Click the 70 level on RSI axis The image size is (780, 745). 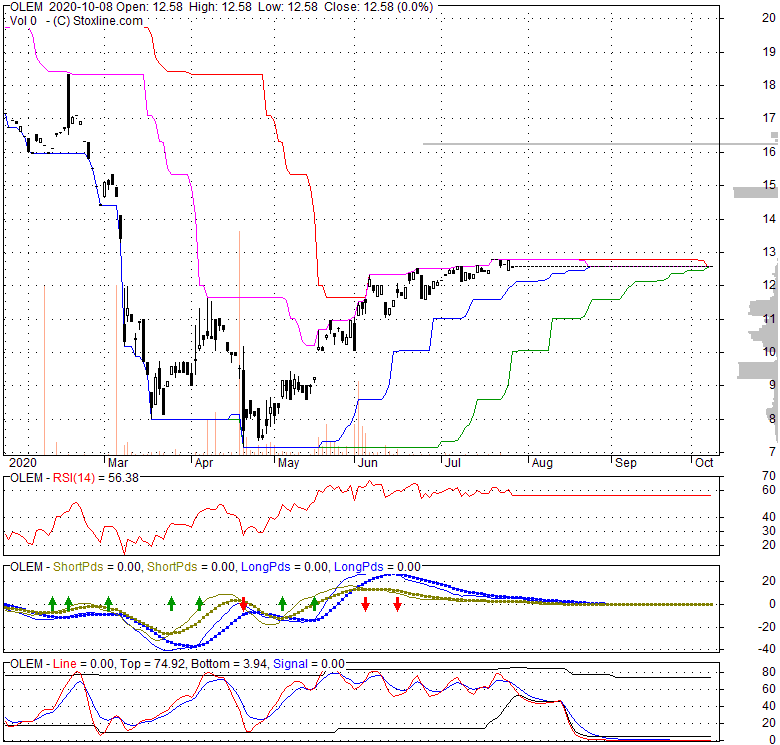769,476
